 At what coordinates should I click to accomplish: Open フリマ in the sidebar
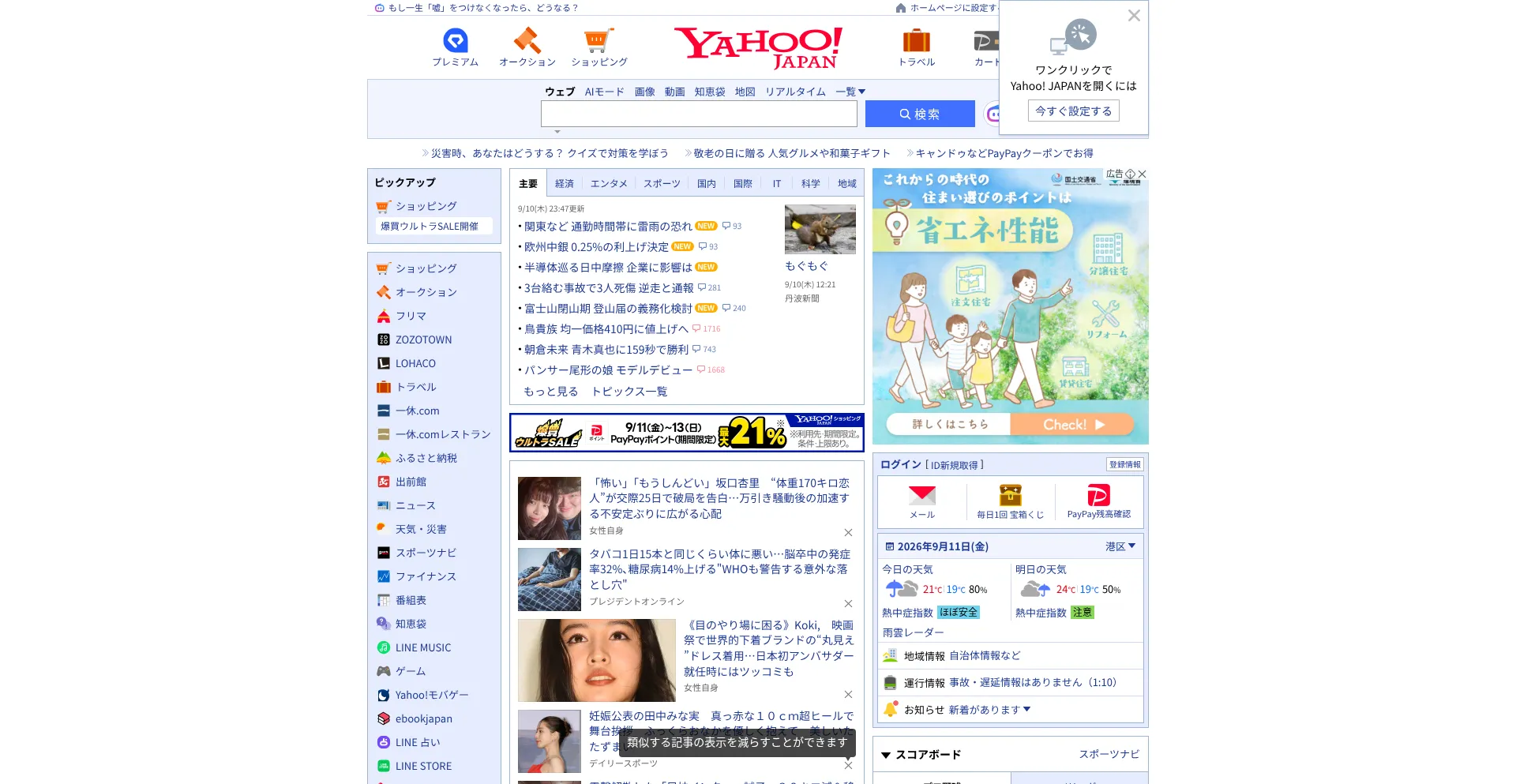click(x=411, y=316)
